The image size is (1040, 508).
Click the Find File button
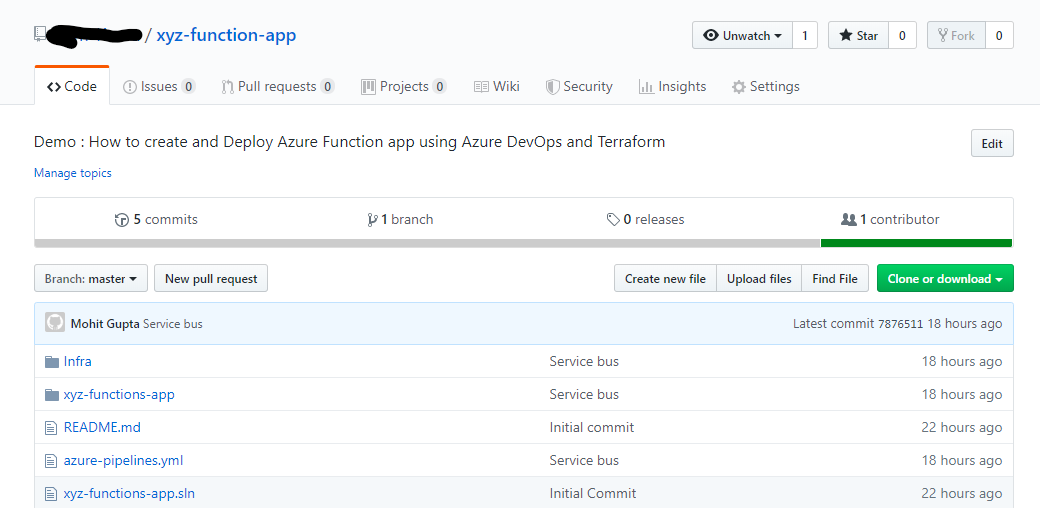[835, 279]
